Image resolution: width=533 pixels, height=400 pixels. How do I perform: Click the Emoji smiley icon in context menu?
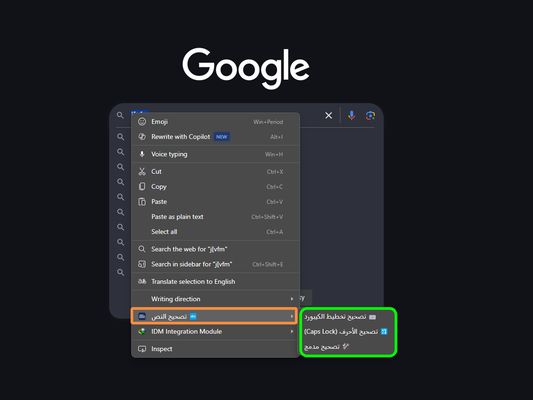(x=142, y=122)
